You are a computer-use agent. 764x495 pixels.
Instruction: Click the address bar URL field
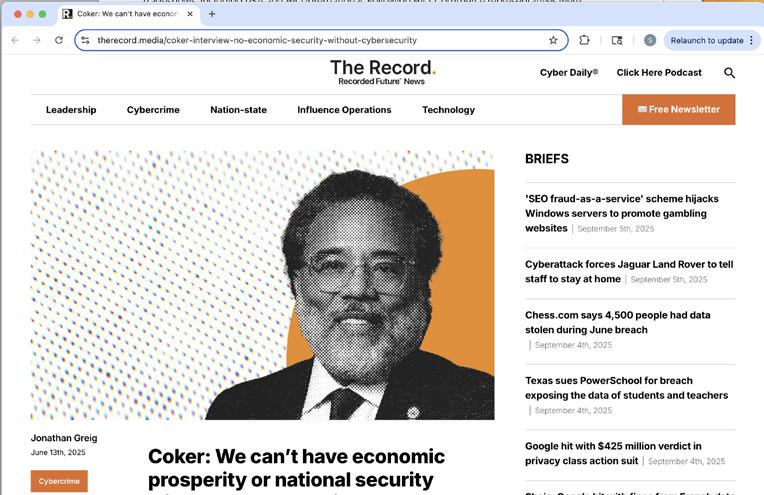pyautogui.click(x=319, y=40)
